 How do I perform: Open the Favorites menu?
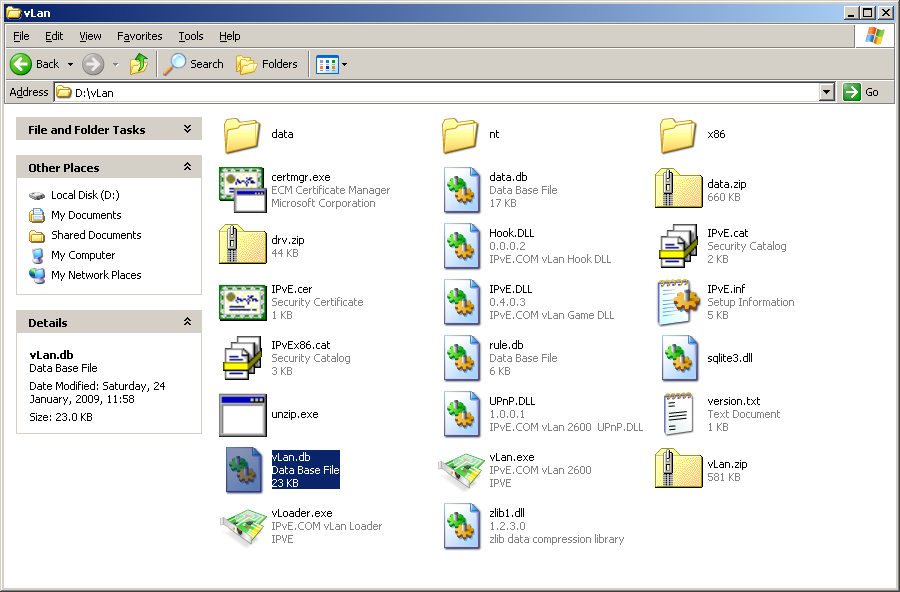[x=139, y=36]
